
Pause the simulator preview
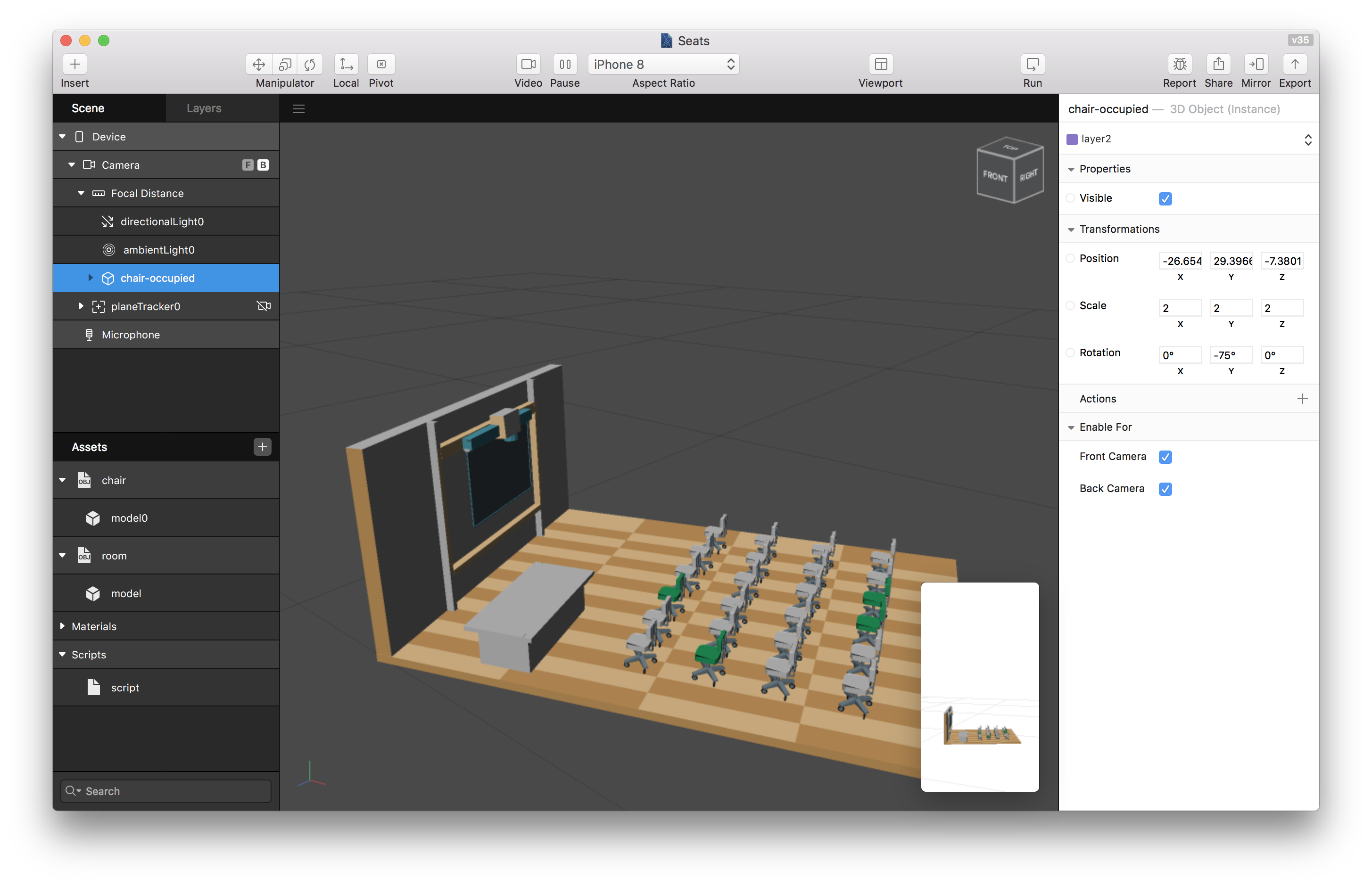(x=564, y=65)
